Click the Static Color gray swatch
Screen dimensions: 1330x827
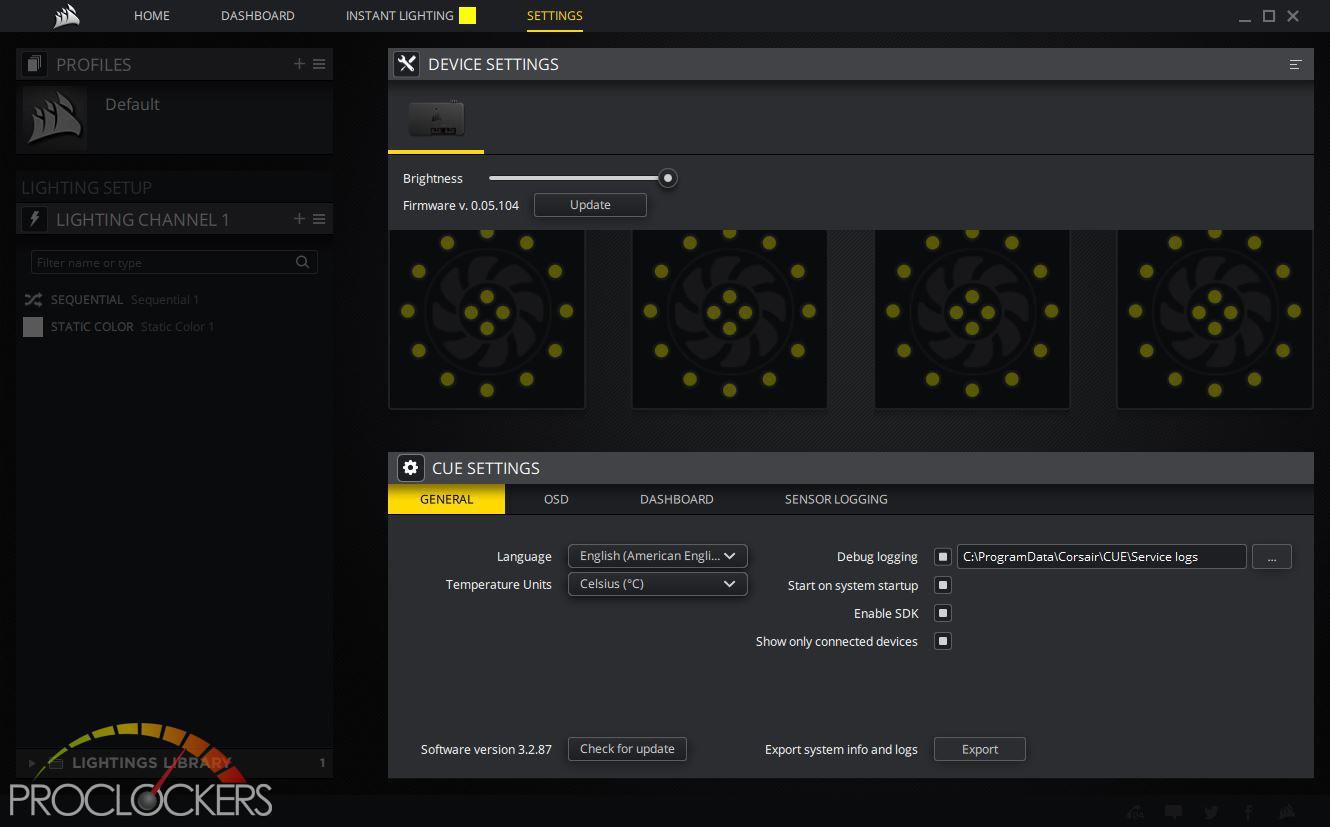coord(33,327)
